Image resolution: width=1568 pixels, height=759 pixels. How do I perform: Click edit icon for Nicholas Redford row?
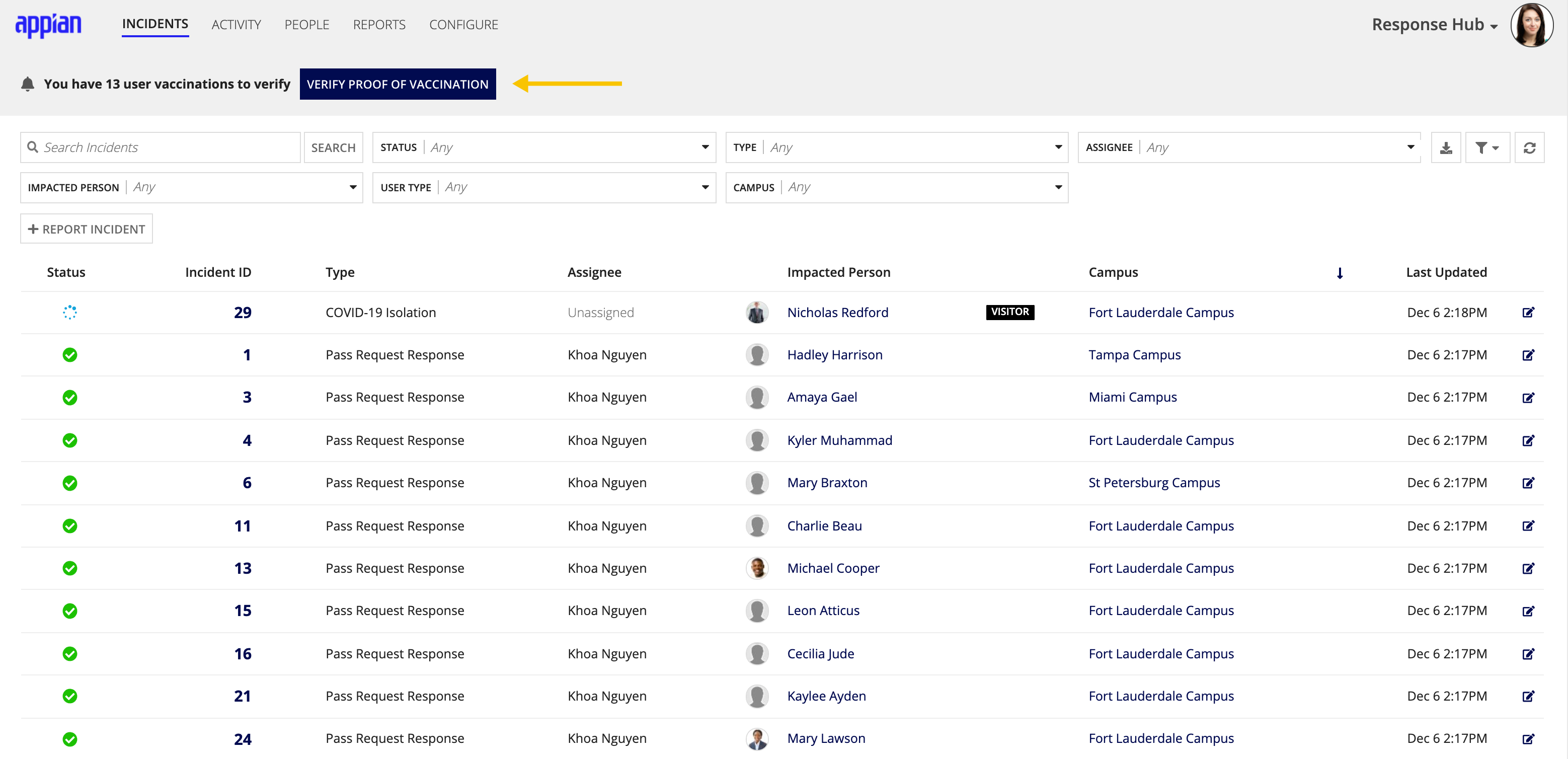1528,312
